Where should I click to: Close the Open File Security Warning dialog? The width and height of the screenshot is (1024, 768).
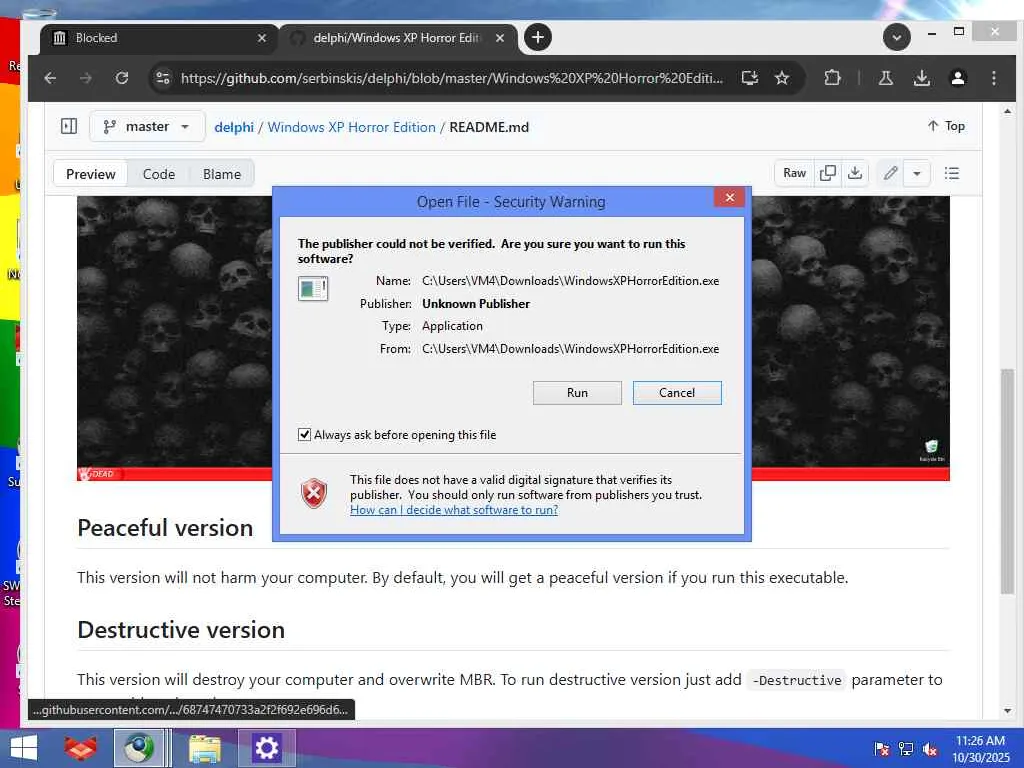point(729,197)
